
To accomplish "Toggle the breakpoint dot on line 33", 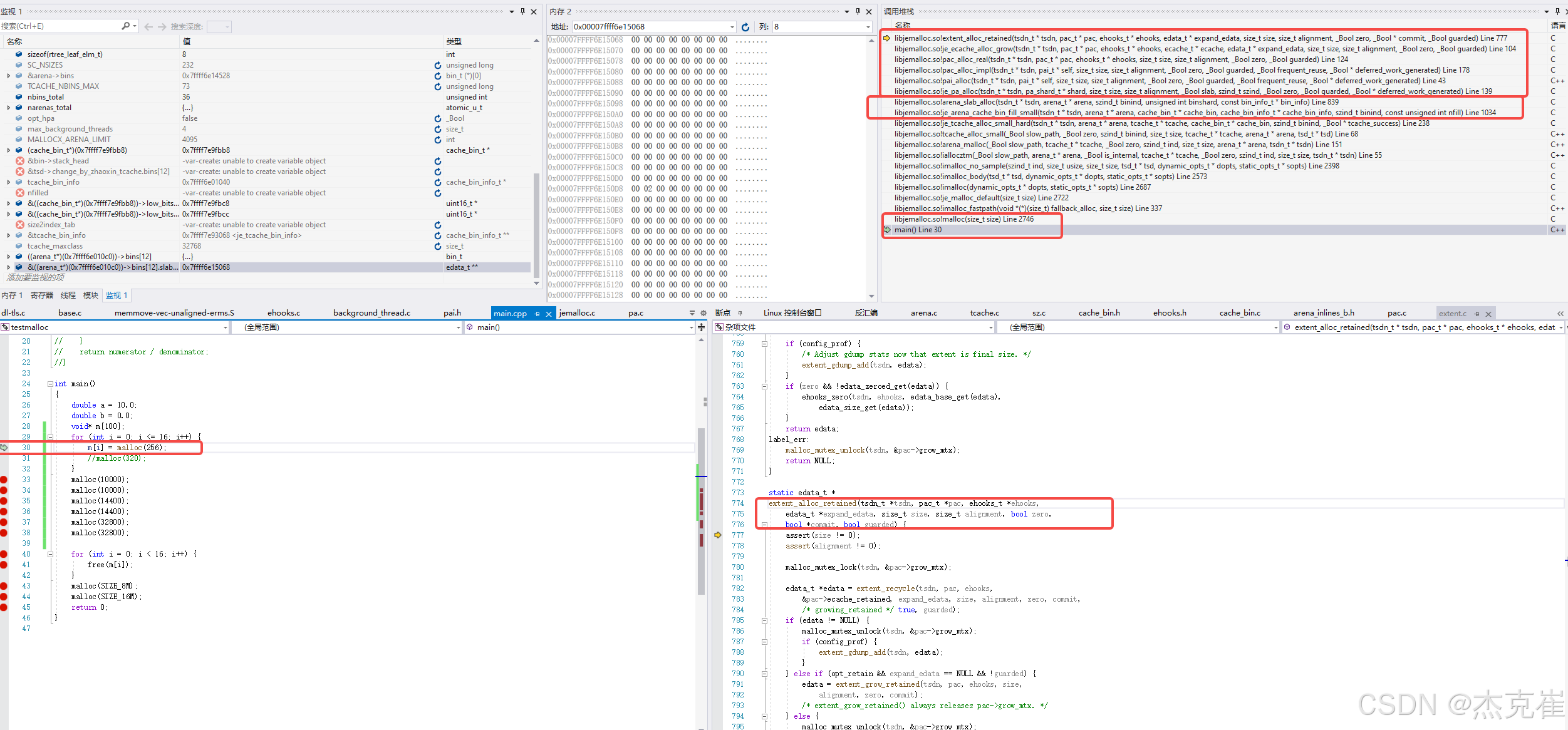I will [4, 479].
